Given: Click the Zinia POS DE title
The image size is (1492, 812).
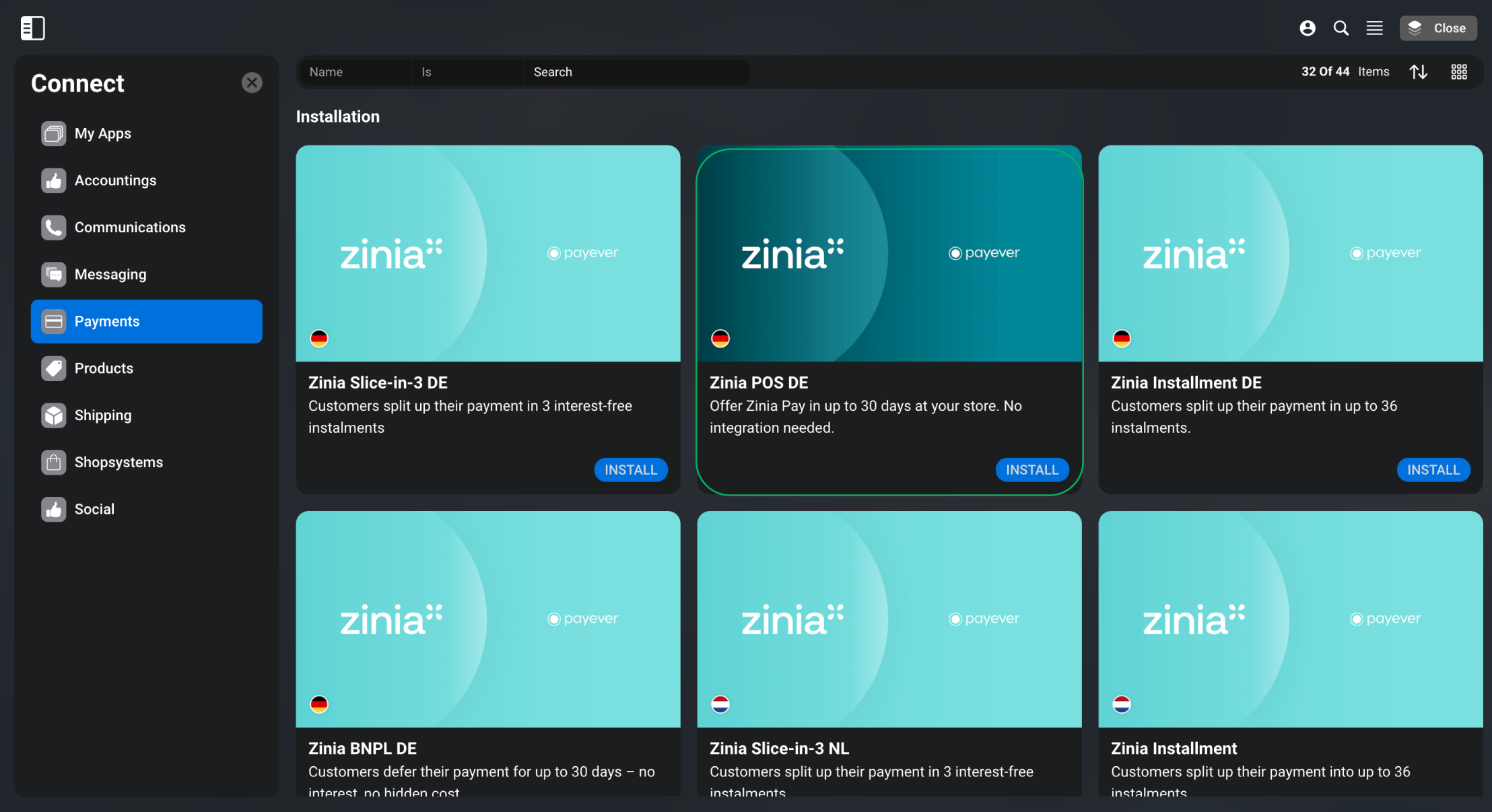Looking at the screenshot, I should (759, 382).
